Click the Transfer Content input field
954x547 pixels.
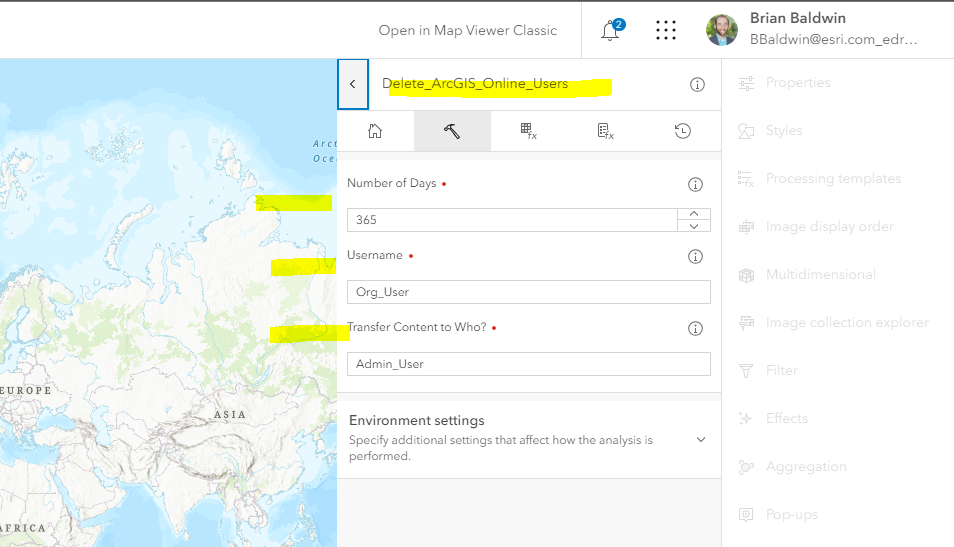[529, 364]
